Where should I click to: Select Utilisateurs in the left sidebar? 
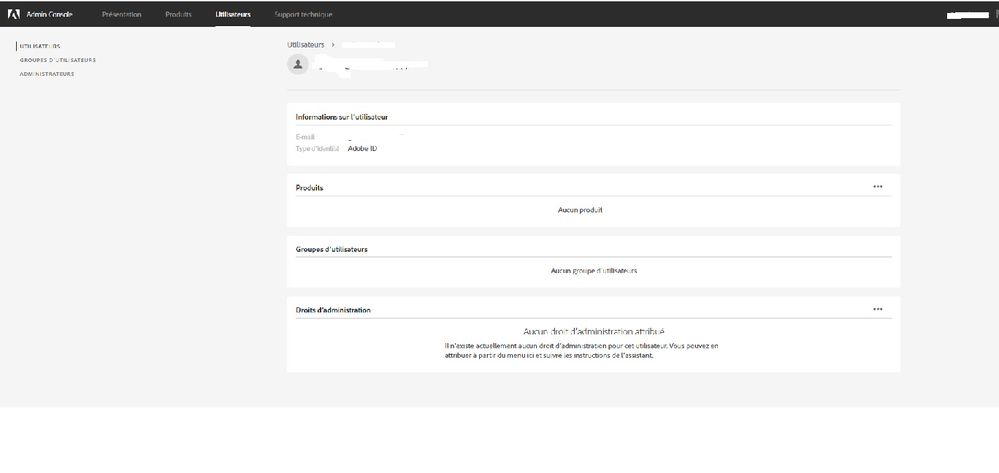40,46
